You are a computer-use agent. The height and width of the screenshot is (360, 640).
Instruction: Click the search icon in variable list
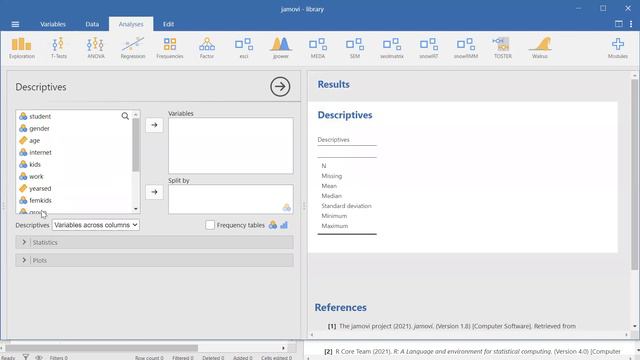point(125,116)
